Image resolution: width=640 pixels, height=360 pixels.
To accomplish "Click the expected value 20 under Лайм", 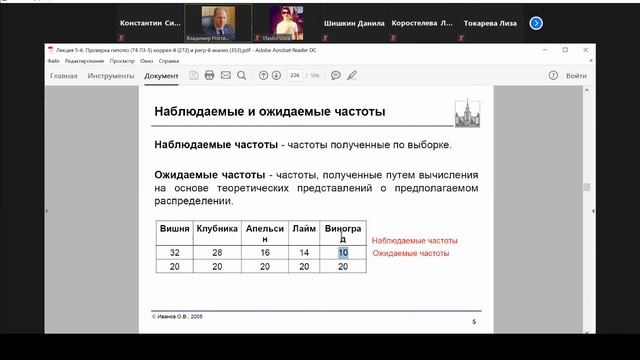I will 304,267.
